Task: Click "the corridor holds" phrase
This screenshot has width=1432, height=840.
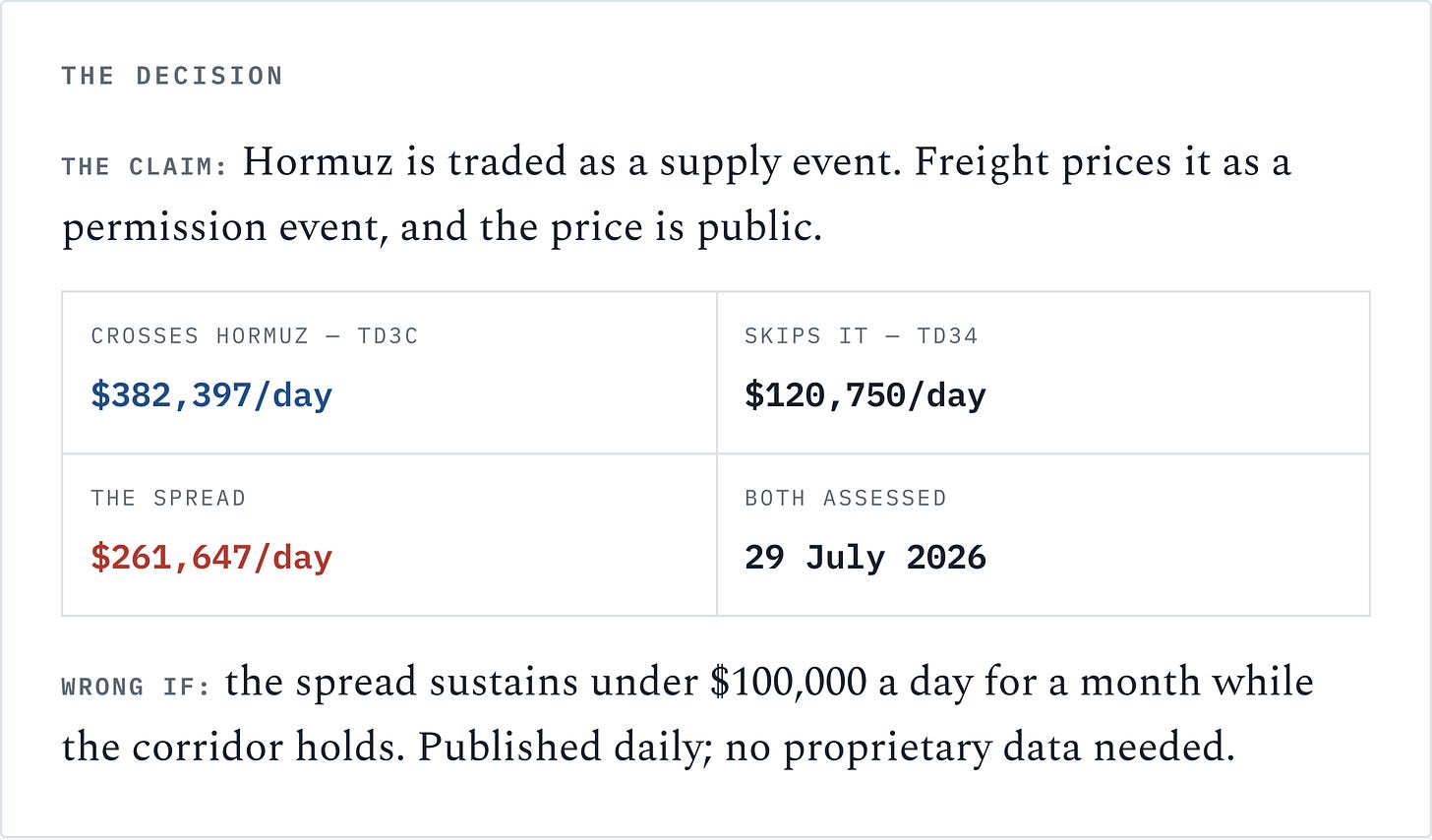Action: (x=233, y=748)
